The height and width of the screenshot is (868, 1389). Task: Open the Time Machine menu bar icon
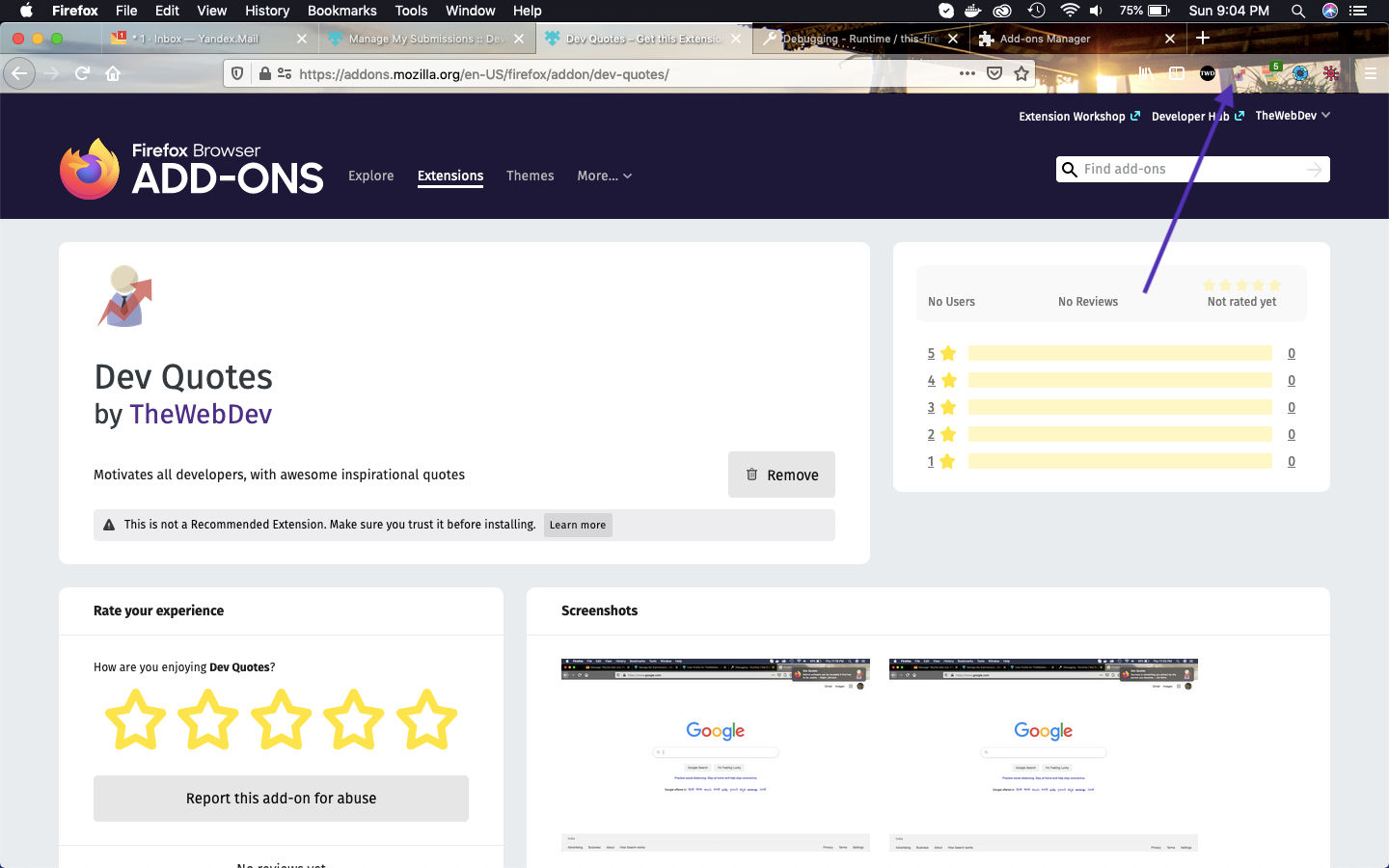pyautogui.click(x=1036, y=11)
